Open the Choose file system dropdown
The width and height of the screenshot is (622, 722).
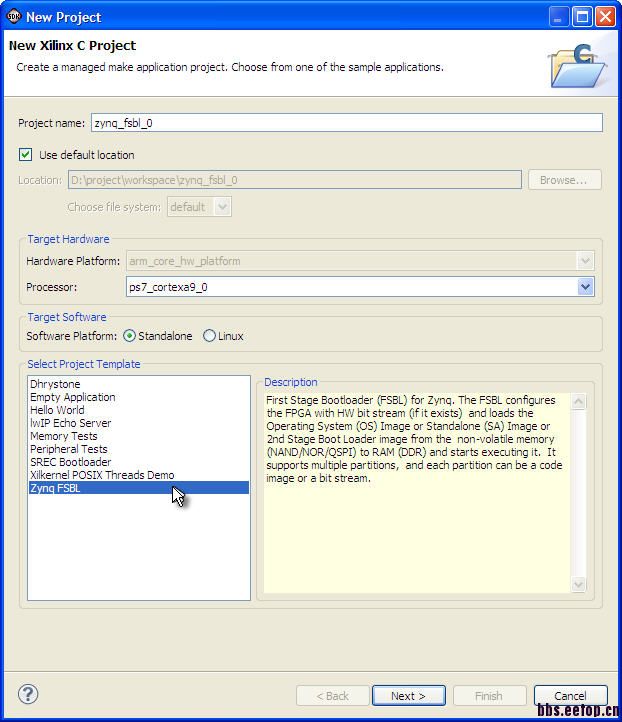click(199, 207)
